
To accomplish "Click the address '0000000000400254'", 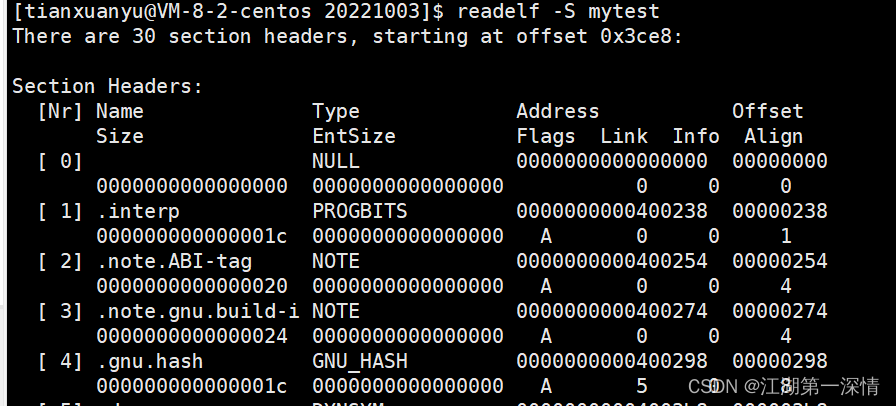I will (612, 261).
